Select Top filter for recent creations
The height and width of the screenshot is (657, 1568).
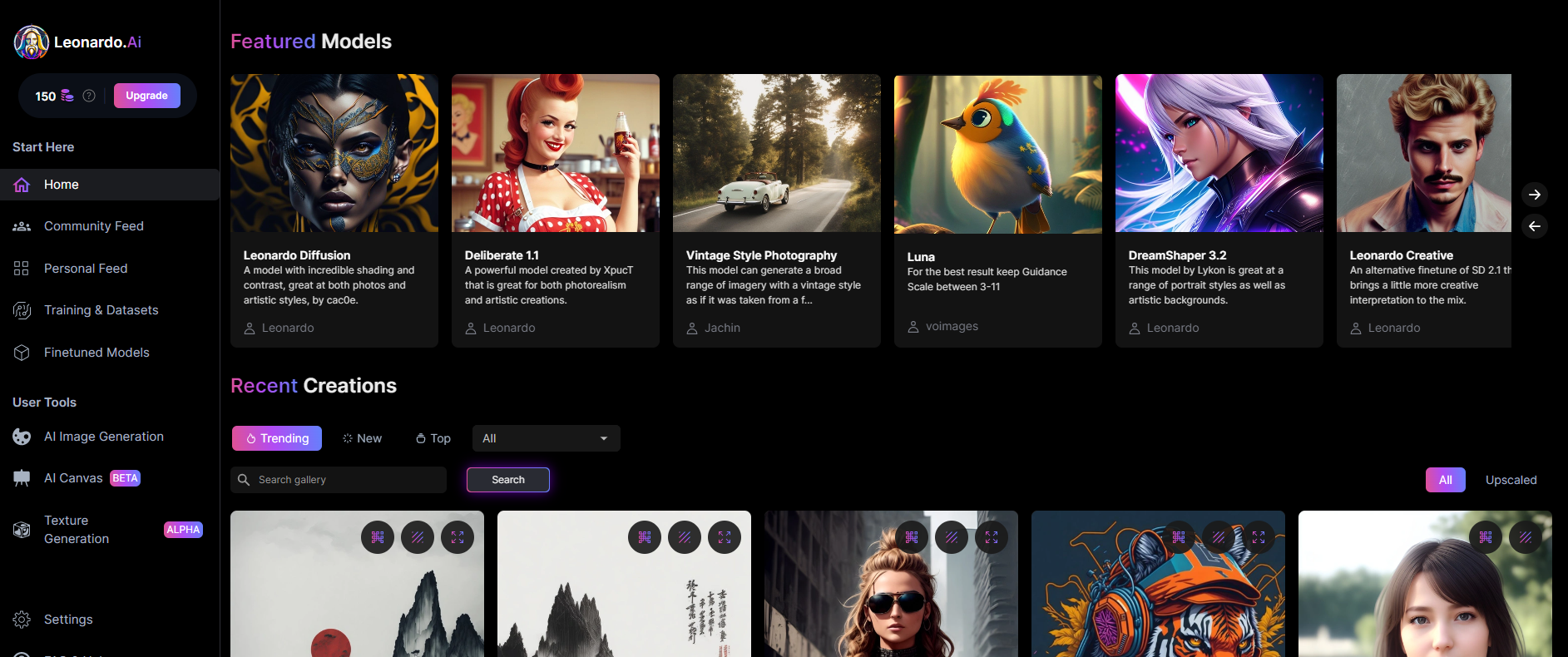433,438
